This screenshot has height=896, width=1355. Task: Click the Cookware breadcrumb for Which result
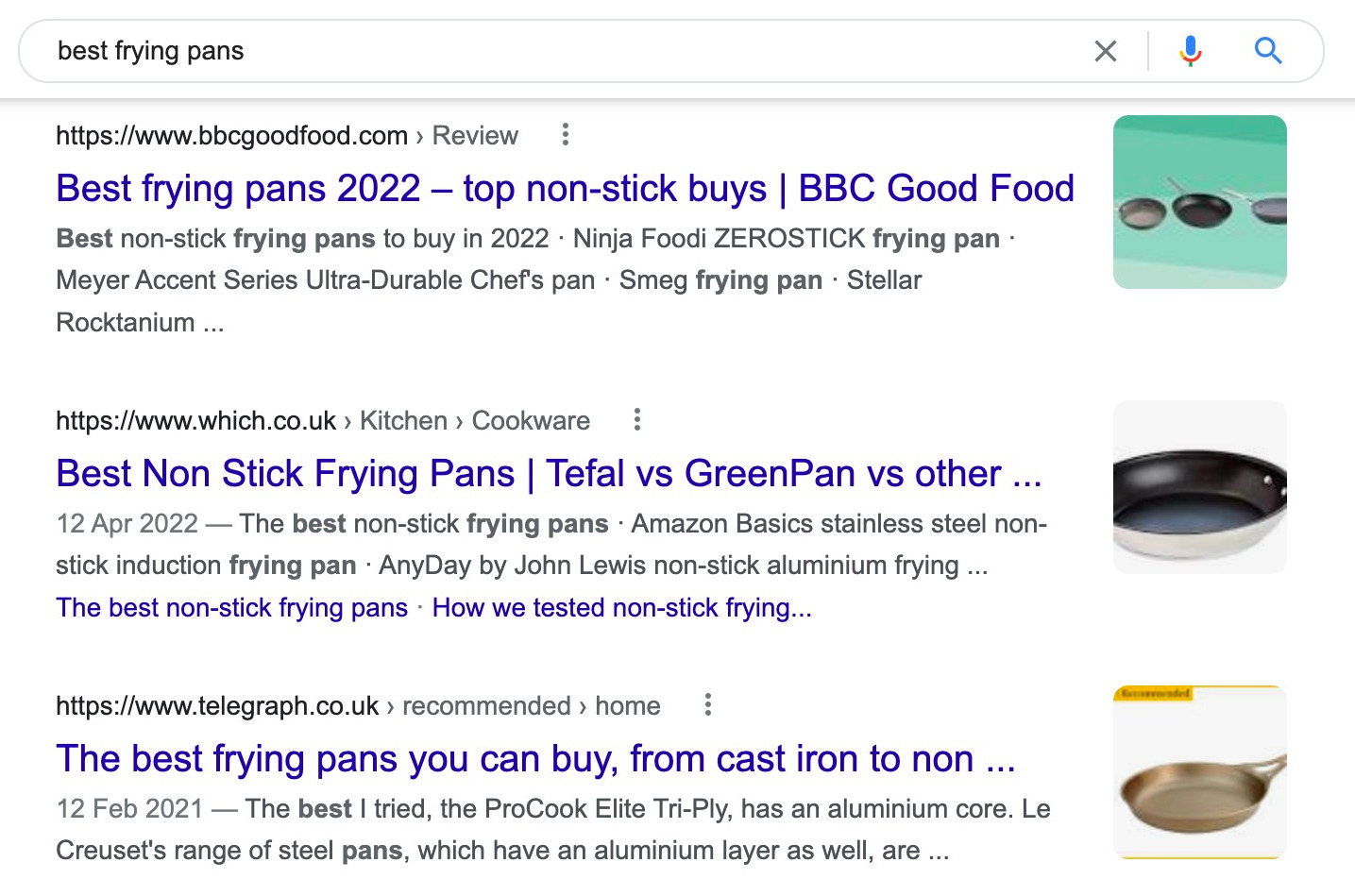(x=530, y=420)
